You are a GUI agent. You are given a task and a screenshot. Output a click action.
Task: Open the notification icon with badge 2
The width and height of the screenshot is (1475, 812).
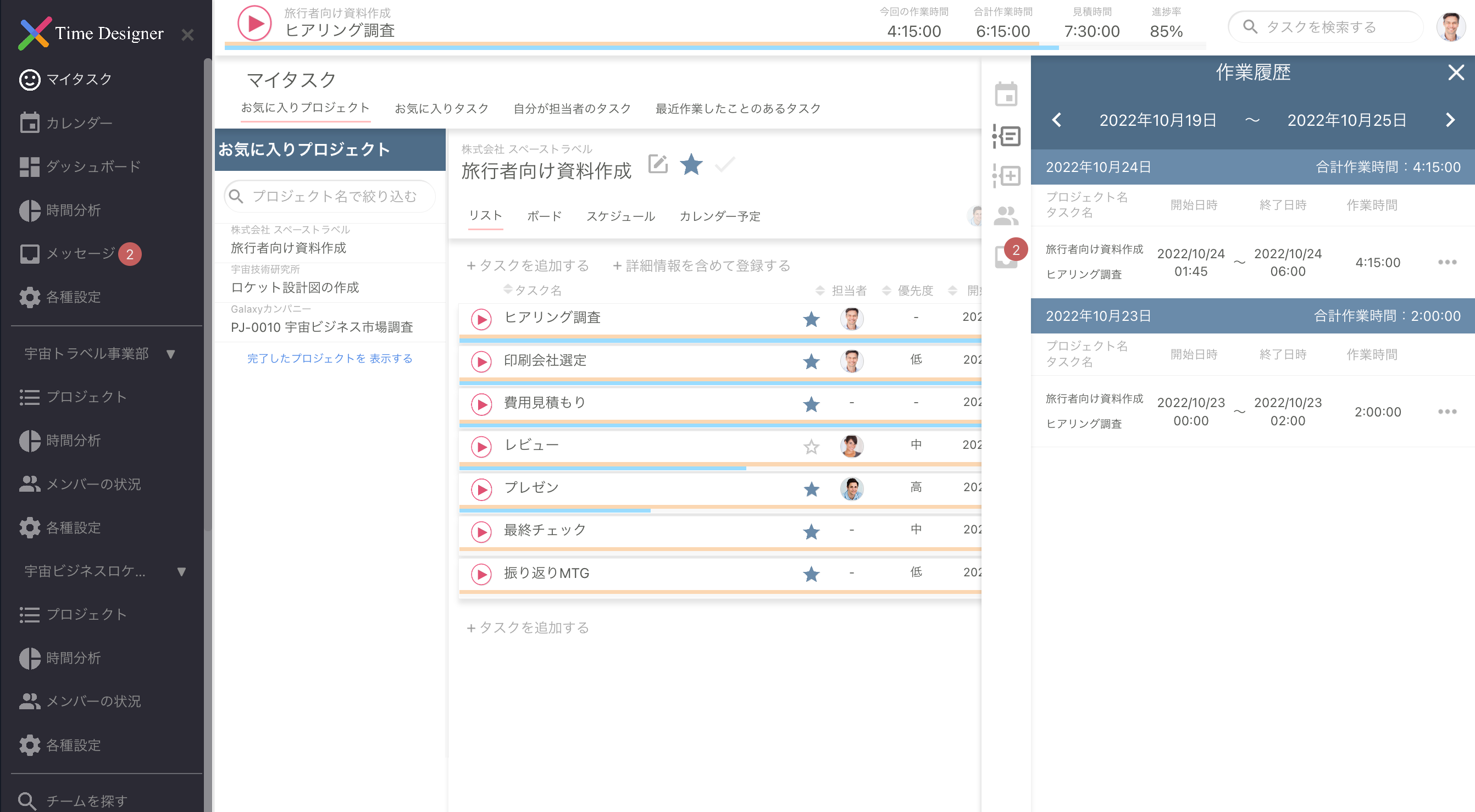point(1006,255)
